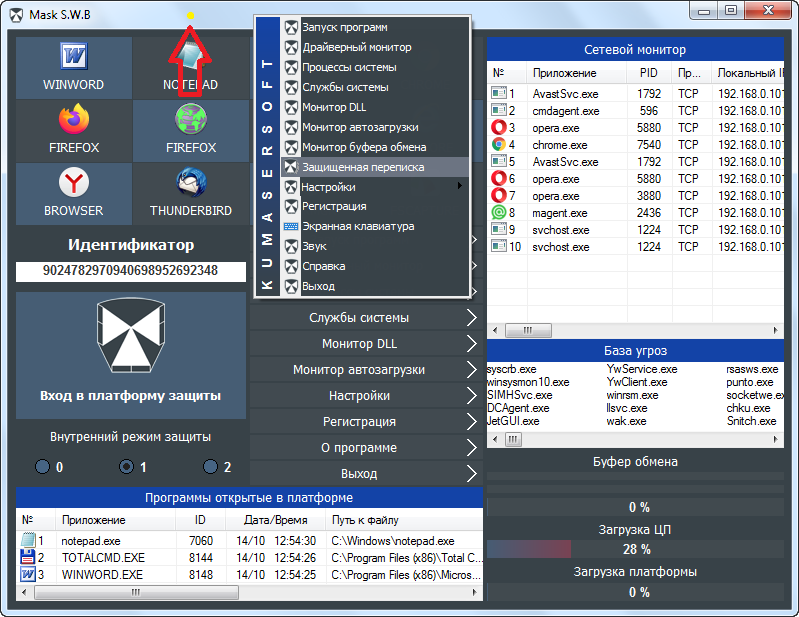Viewport: 799px width, 617px height.
Task: Click the magent.exe icon in row 8
Action: [498, 212]
